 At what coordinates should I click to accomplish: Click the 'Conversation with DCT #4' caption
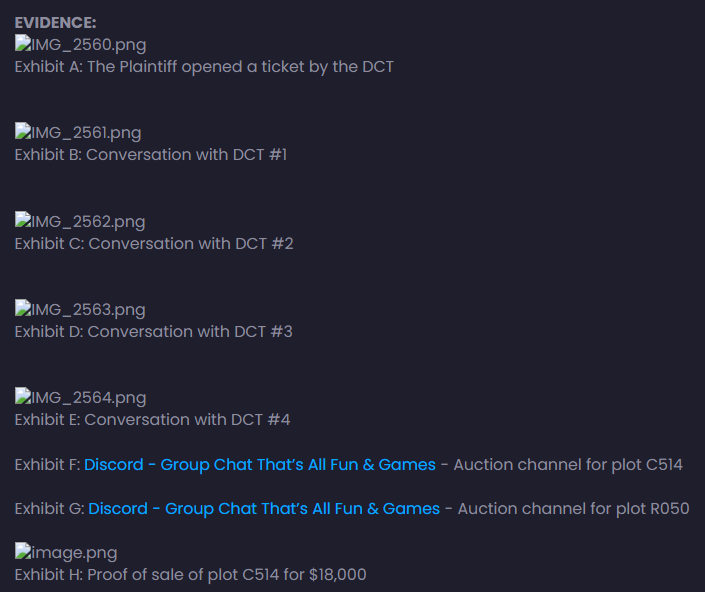point(187,420)
